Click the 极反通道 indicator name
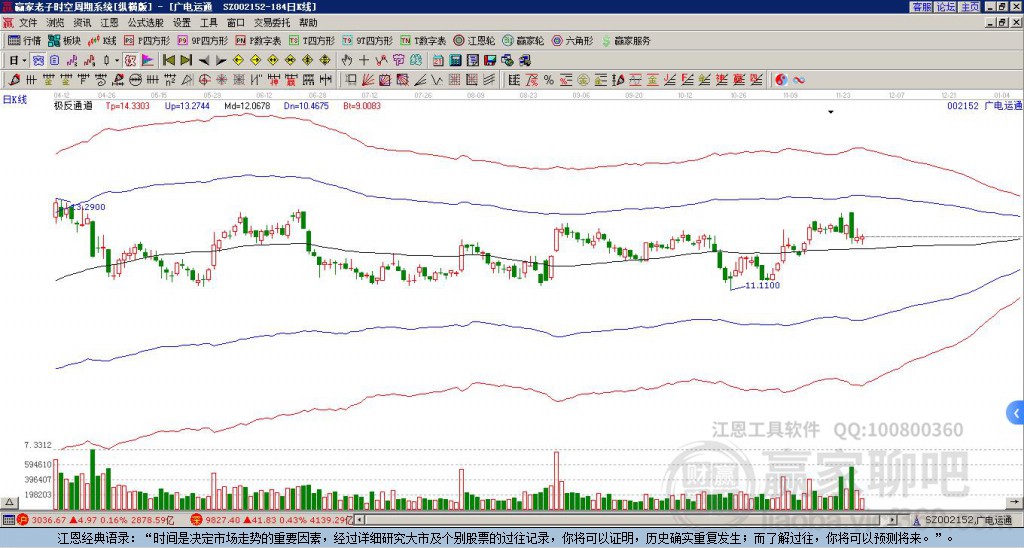Viewport: 1024px width, 548px height. 73,106
